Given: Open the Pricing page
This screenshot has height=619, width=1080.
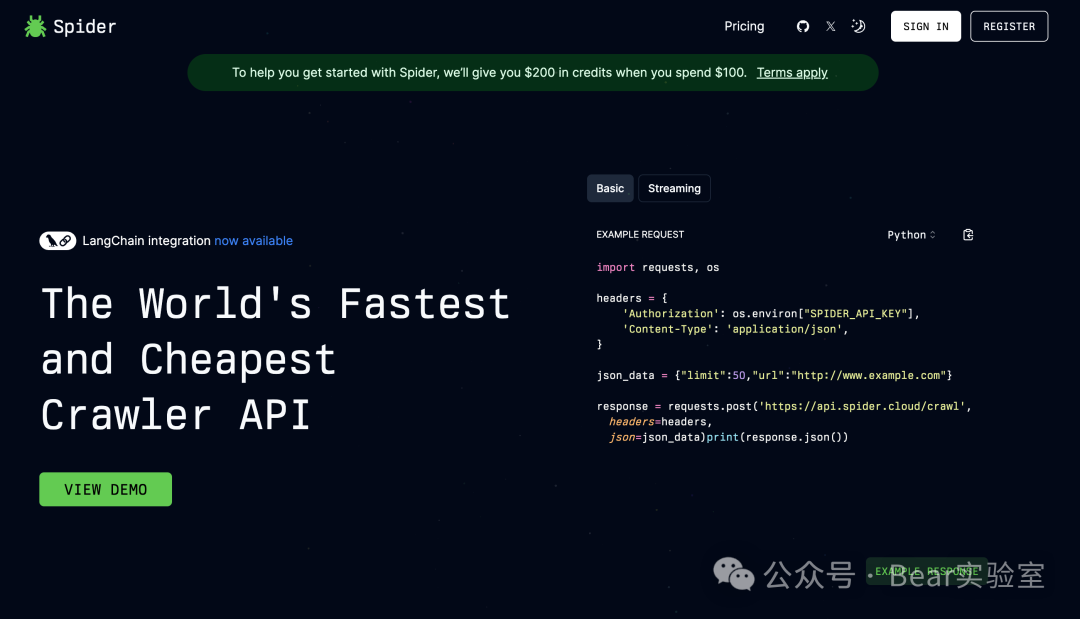Looking at the screenshot, I should click(744, 27).
